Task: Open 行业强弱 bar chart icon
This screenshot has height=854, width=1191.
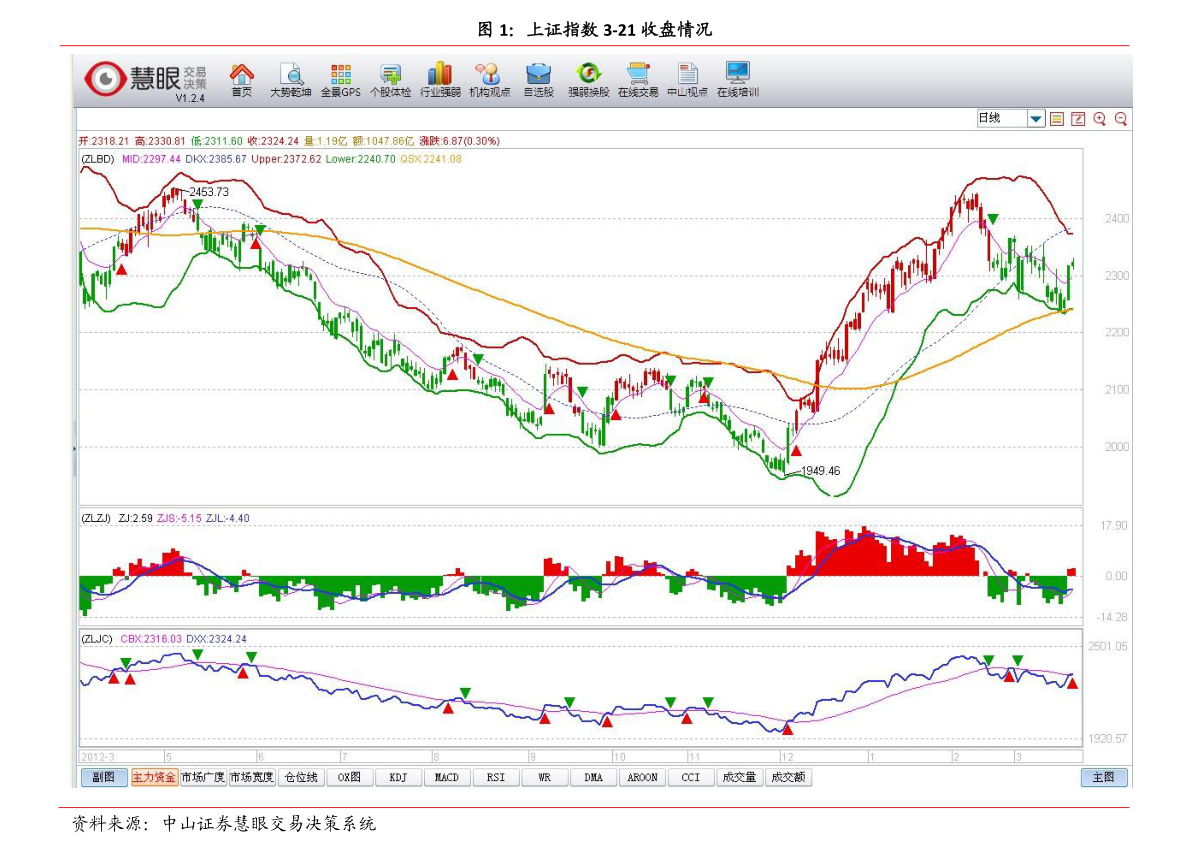Action: 440,76
